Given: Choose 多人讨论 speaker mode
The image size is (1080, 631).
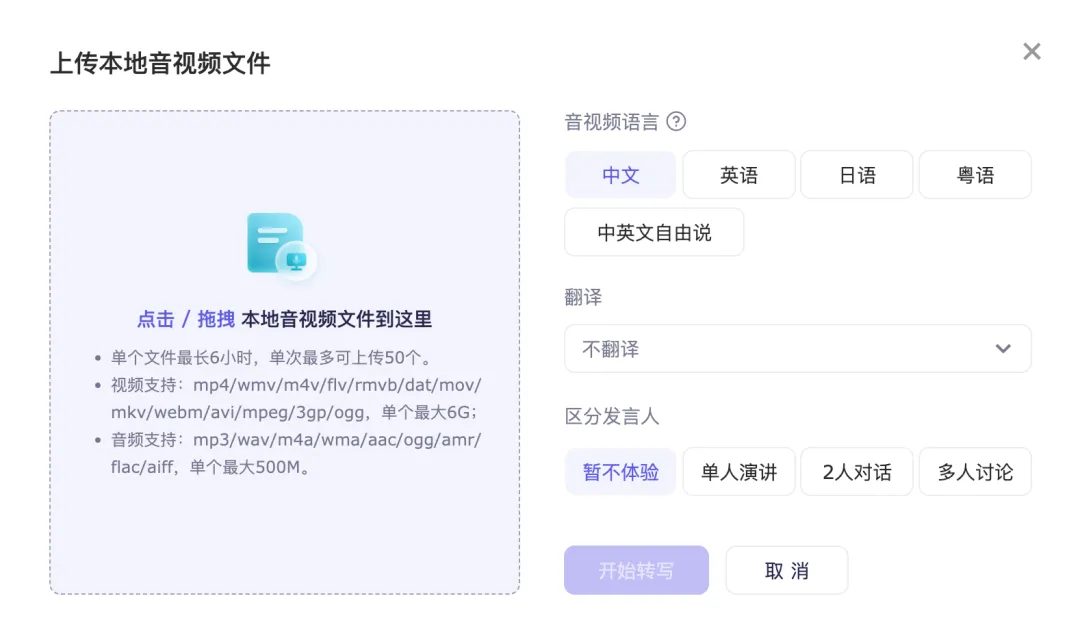Looking at the screenshot, I should coord(975,472).
